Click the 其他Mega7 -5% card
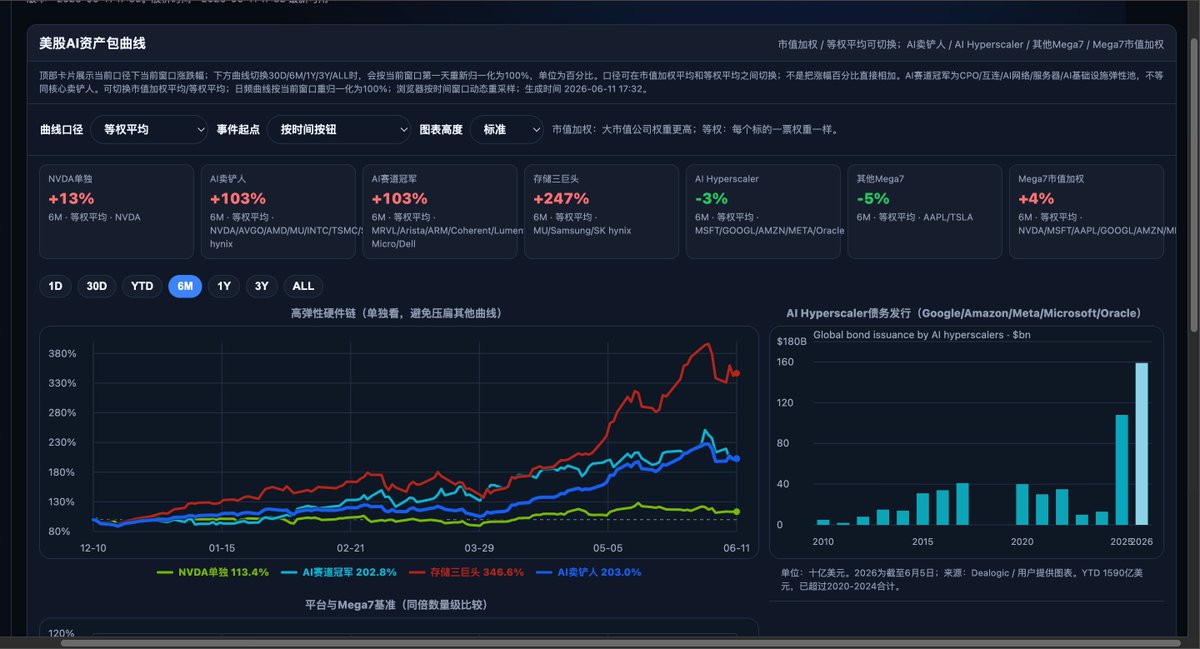Screen dimensions: 1200x649 point(924,212)
